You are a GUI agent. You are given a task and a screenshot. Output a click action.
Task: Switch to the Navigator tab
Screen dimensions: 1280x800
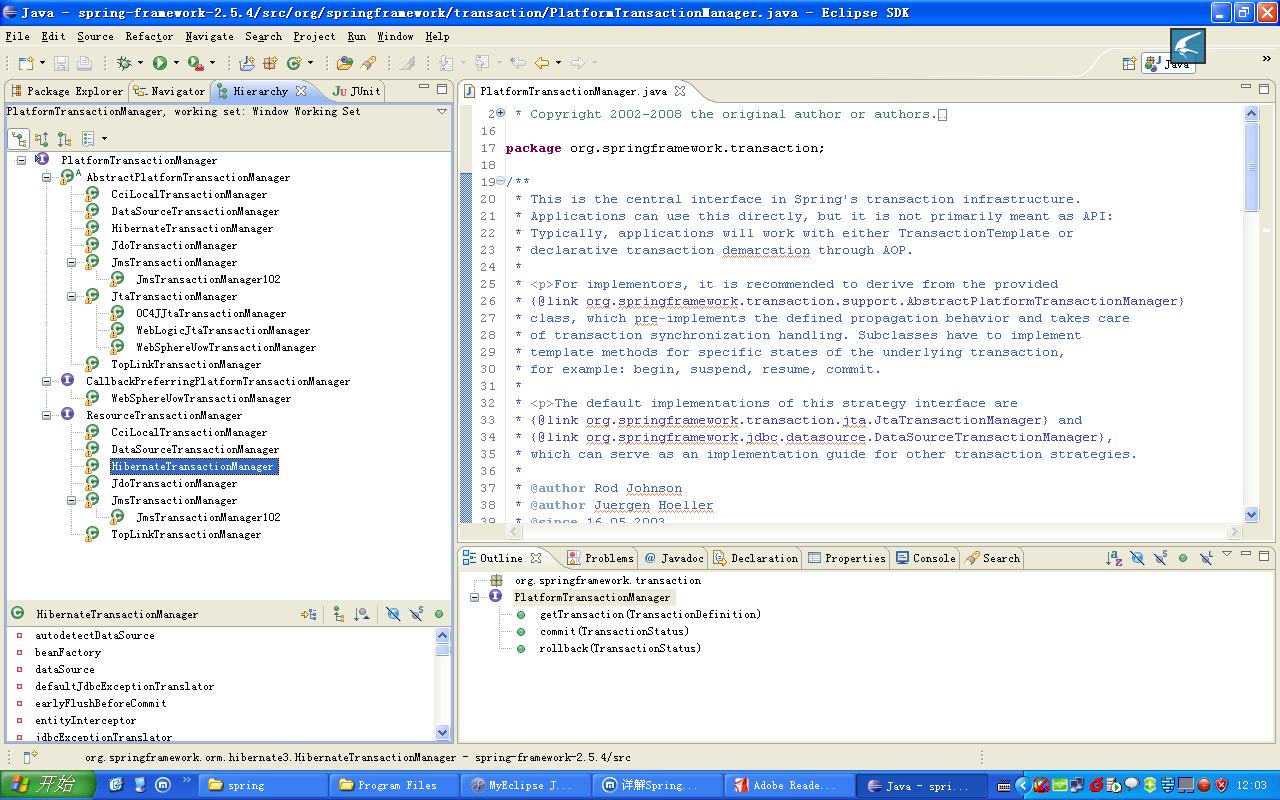click(170, 91)
